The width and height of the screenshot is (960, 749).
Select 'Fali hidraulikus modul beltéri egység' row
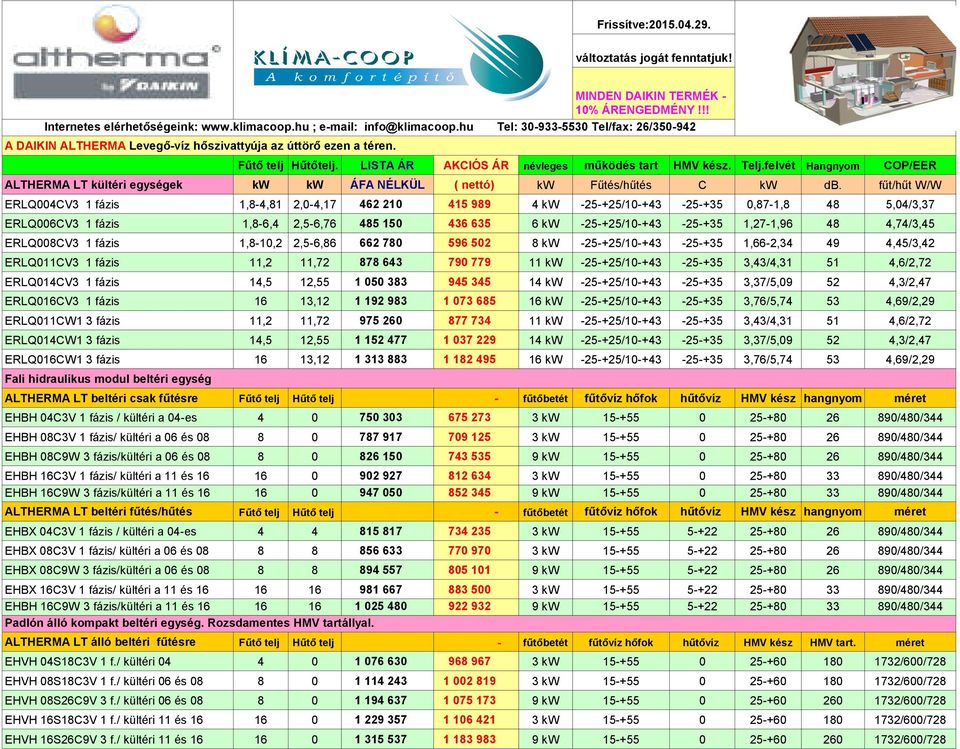pyautogui.click(x=478, y=379)
